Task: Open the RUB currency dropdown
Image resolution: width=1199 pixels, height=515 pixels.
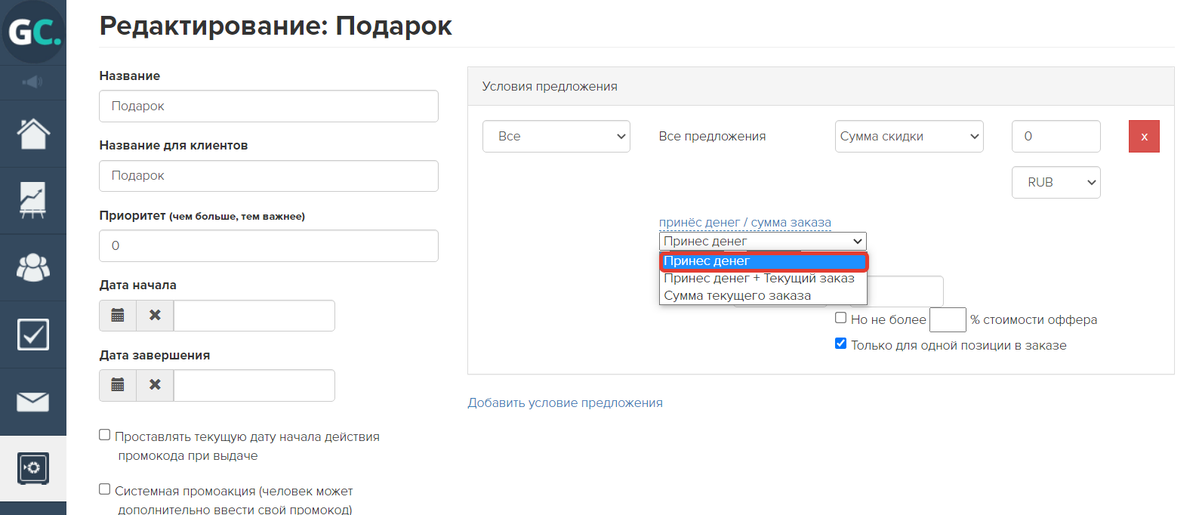Action: pyautogui.click(x=1056, y=182)
